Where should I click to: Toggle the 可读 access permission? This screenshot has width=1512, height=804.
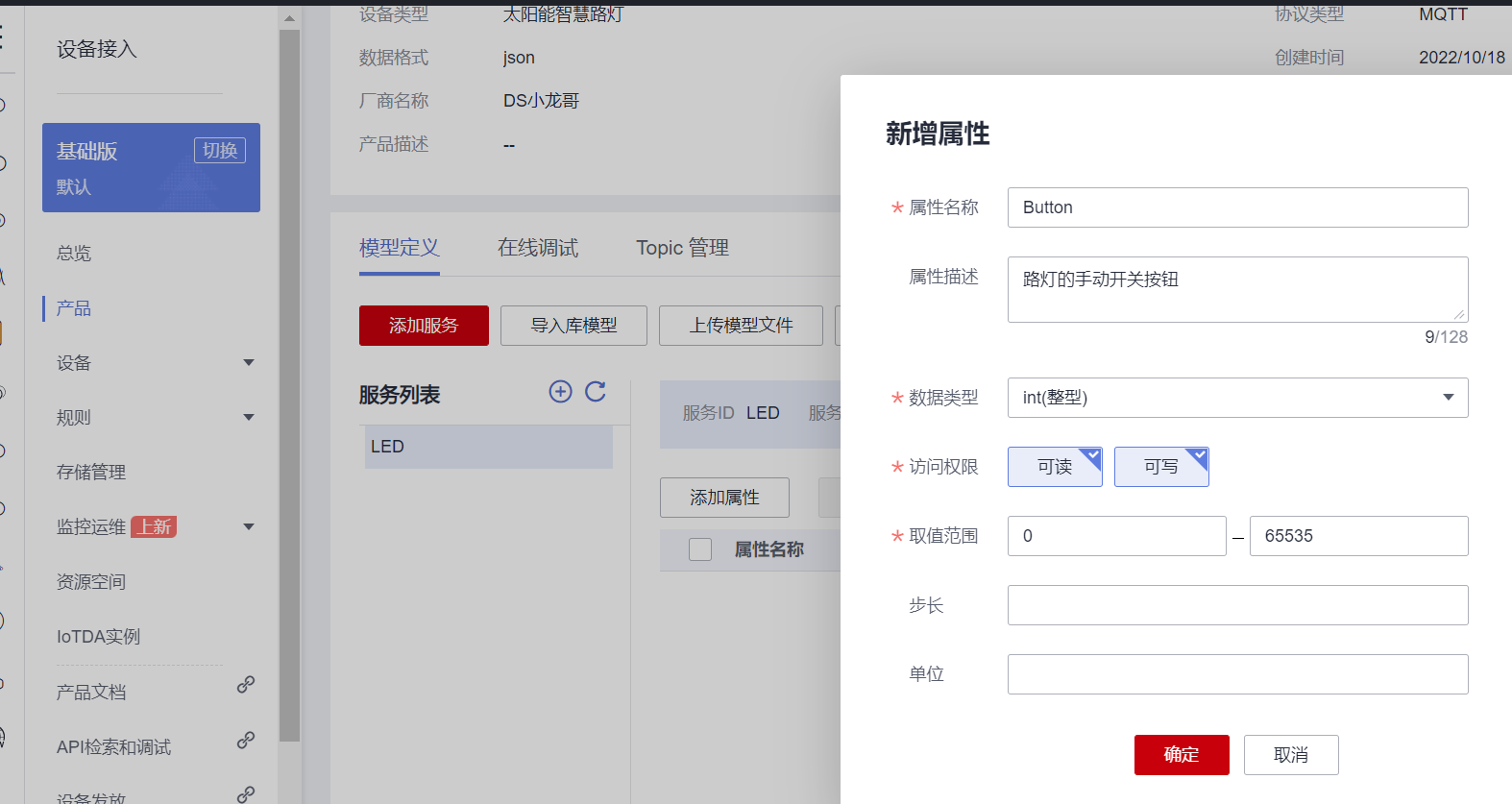[x=1054, y=467]
